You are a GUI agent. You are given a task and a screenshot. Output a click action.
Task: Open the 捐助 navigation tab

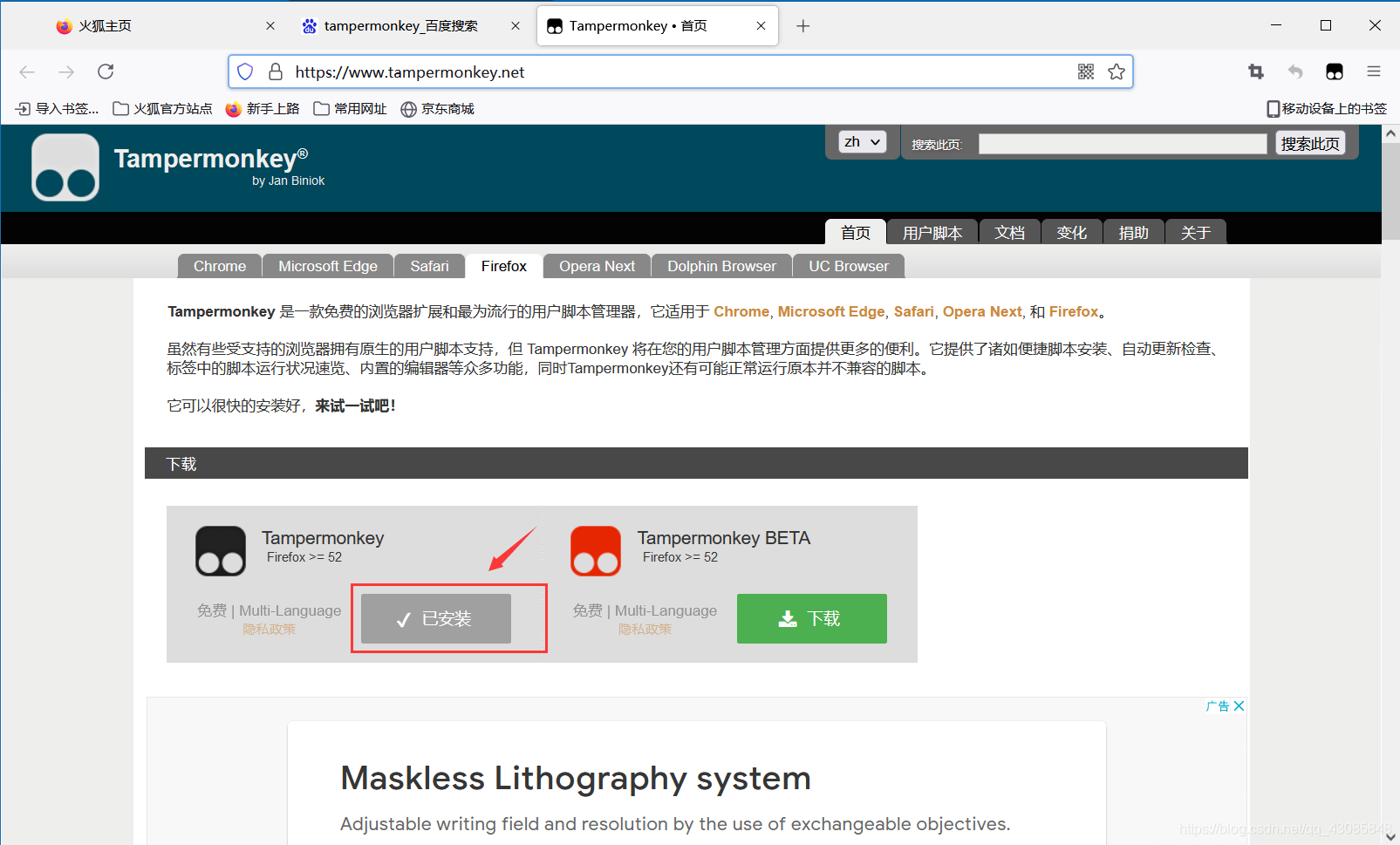tap(1133, 232)
